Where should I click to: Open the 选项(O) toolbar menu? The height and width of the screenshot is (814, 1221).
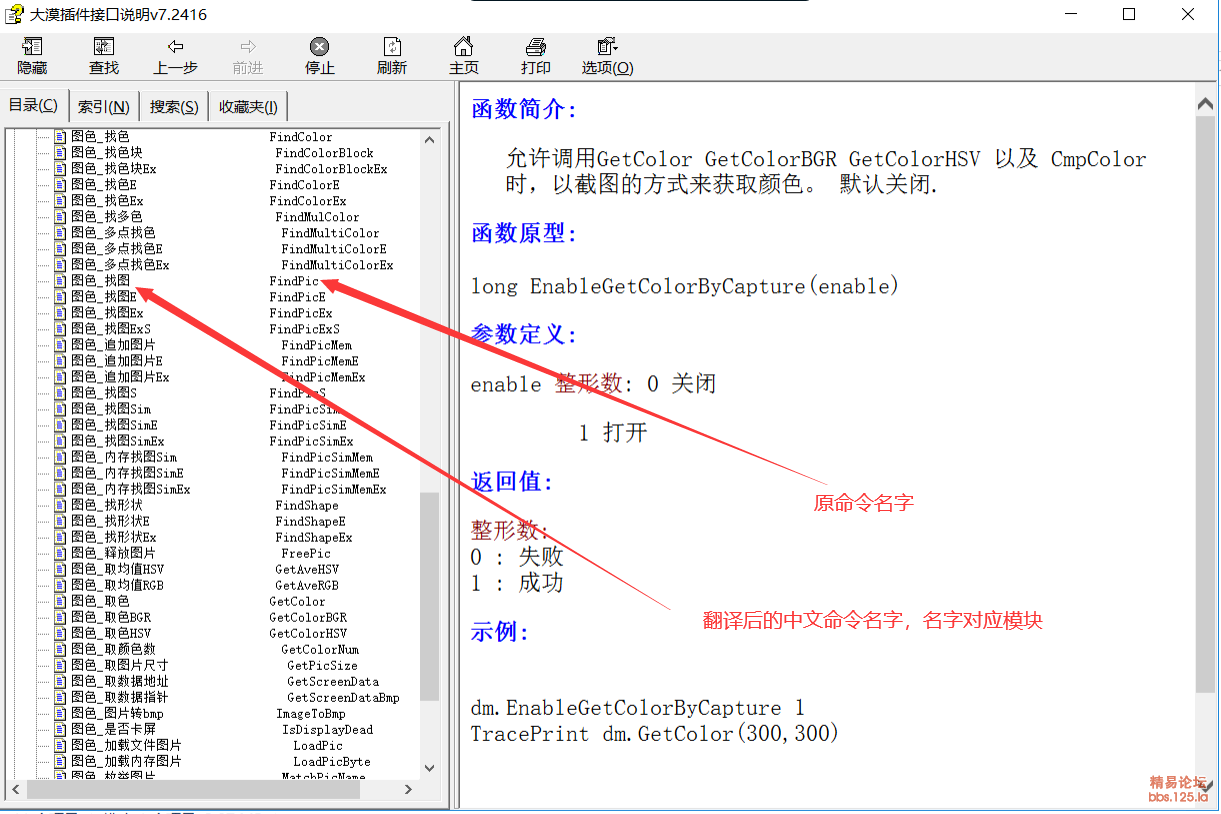tap(608, 57)
